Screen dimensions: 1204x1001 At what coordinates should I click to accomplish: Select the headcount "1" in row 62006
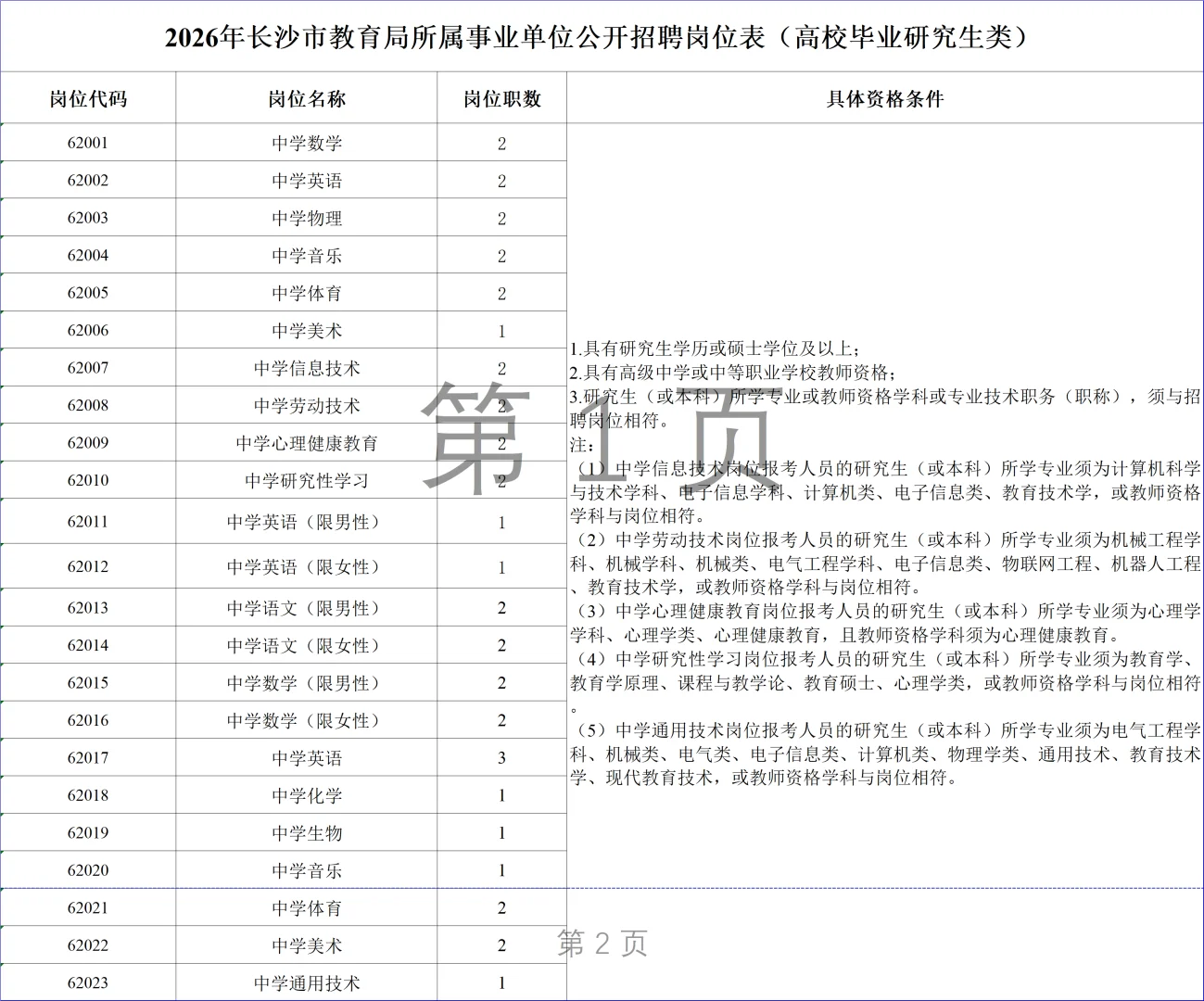(501, 330)
